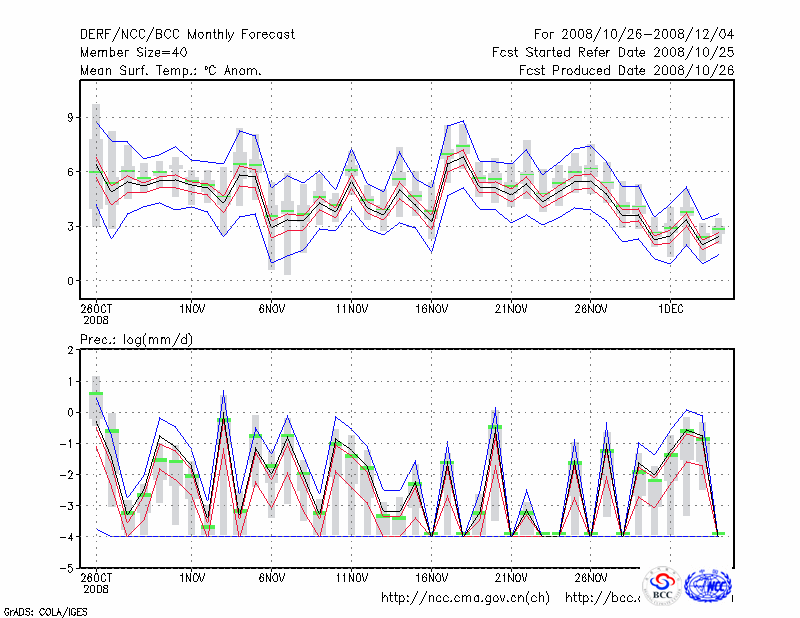
Task: Click the DERF/NCC/BCC Monthly Forecast title
Action: click(x=187, y=35)
